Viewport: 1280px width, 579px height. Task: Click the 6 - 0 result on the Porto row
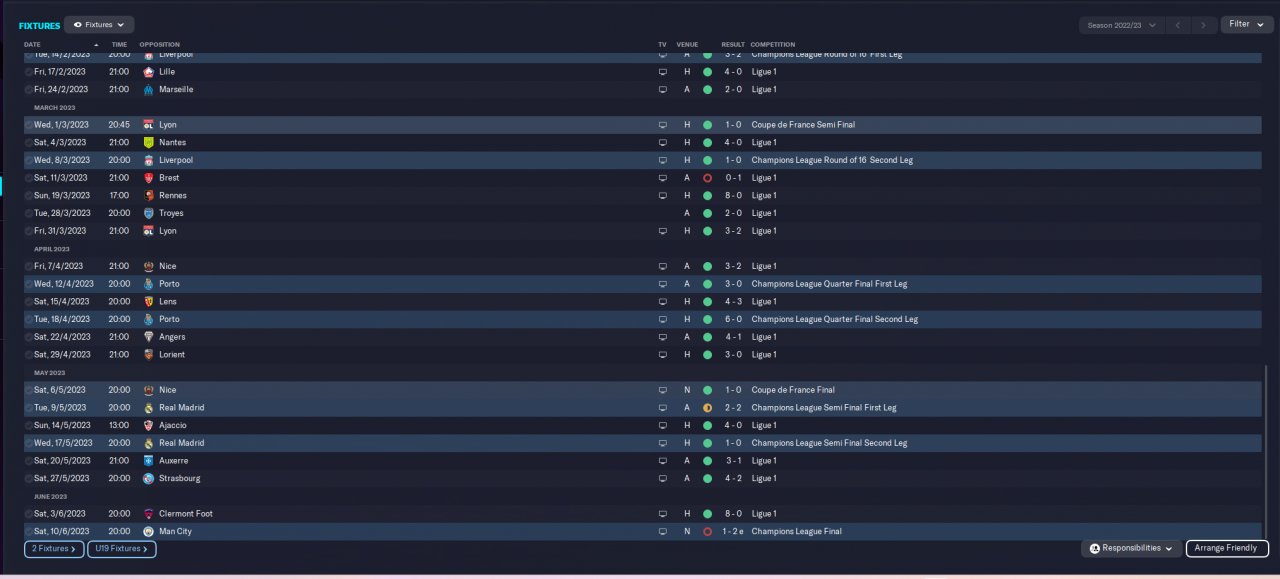coord(733,319)
